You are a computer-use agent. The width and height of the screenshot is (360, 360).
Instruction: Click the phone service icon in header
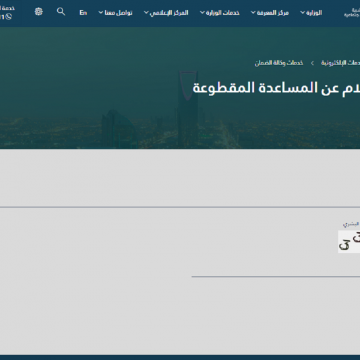pyautogui.click(x=9, y=17)
